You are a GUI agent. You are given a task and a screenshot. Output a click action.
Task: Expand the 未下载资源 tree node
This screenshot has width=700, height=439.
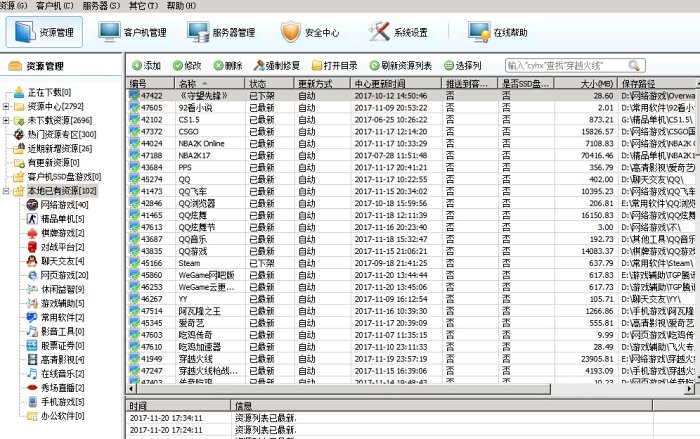pos(7,120)
